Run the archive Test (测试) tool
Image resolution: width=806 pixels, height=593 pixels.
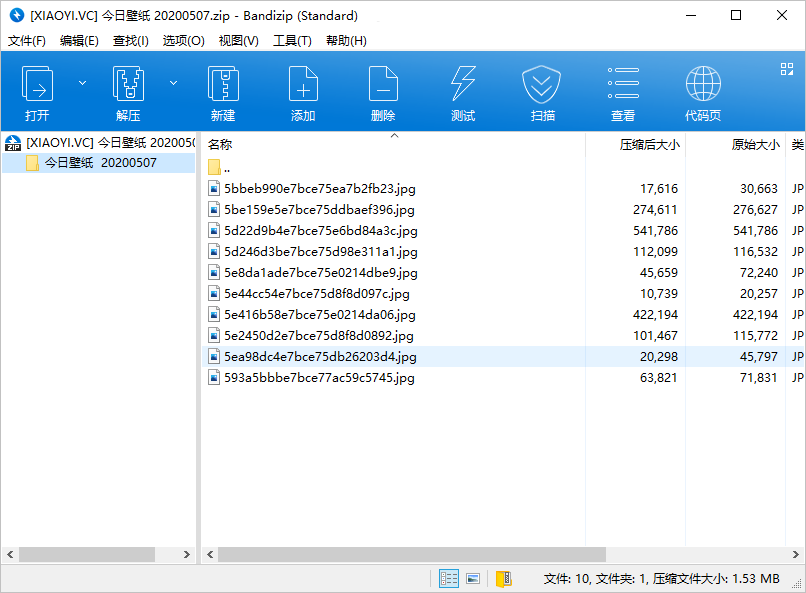[463, 93]
